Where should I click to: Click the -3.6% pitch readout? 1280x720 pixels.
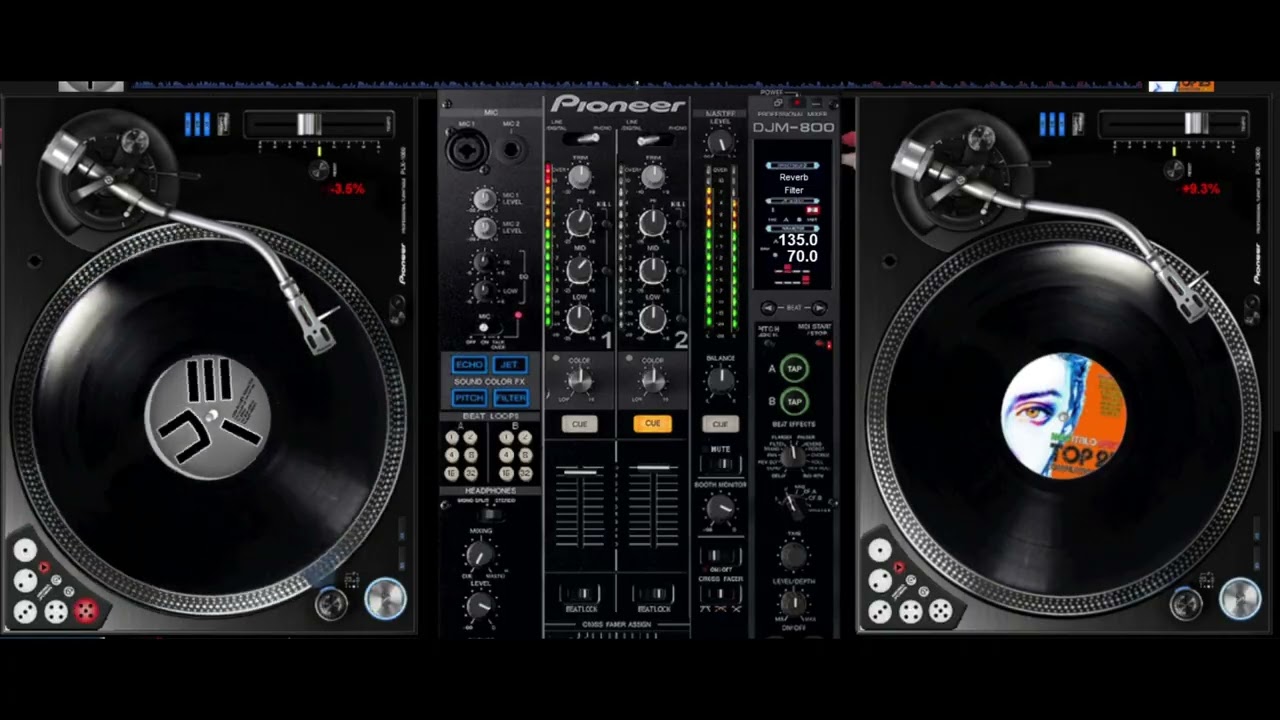click(x=348, y=188)
